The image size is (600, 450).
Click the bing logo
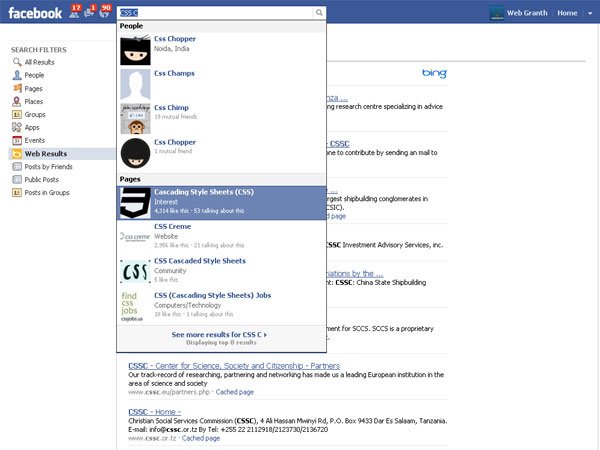(x=434, y=73)
